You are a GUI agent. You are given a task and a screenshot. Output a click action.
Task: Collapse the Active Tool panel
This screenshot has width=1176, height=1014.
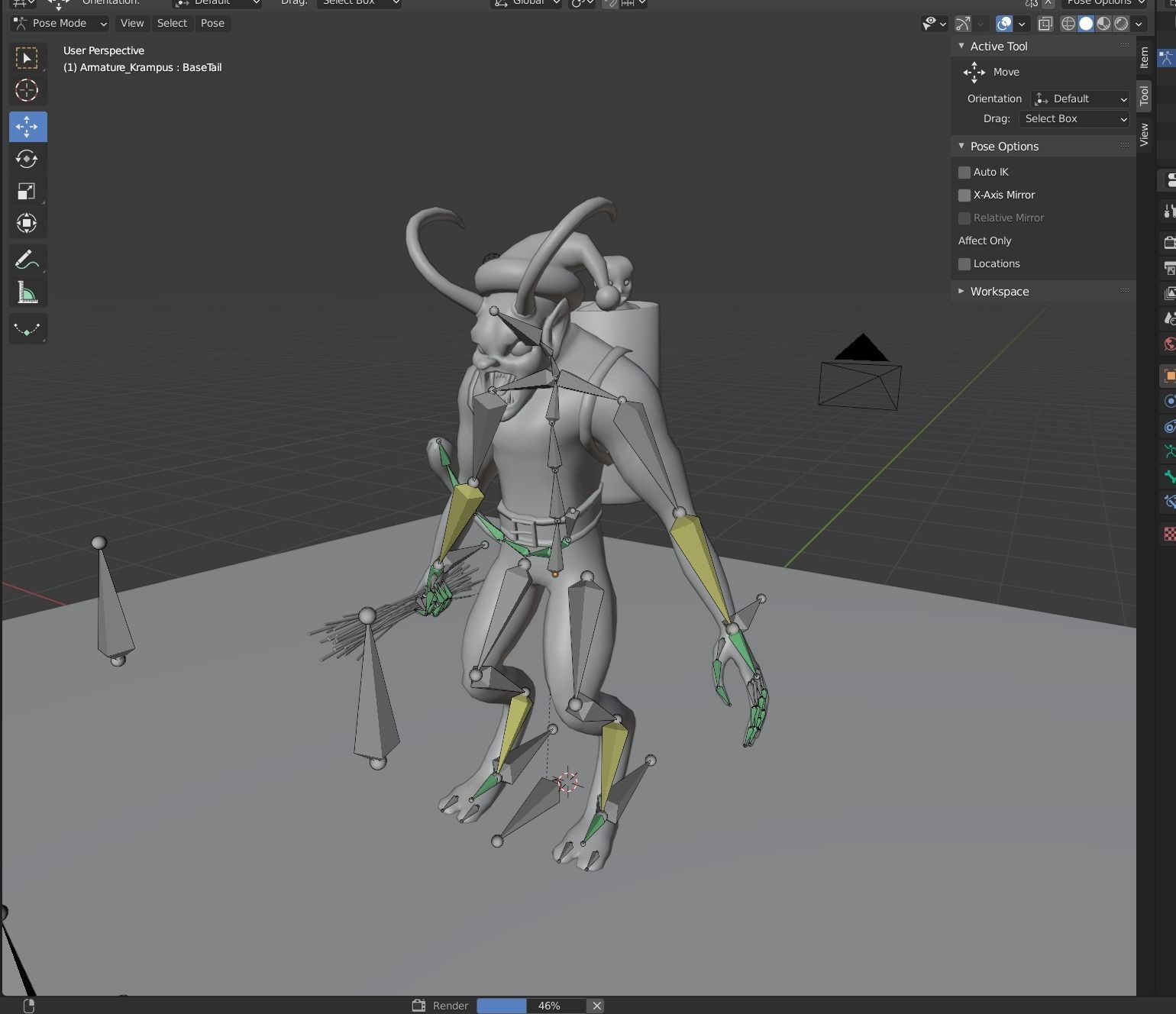pyautogui.click(x=961, y=47)
